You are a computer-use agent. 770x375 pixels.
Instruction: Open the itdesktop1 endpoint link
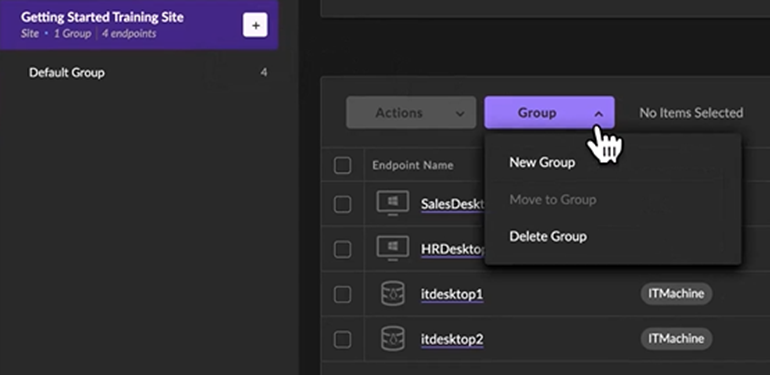click(x=452, y=294)
